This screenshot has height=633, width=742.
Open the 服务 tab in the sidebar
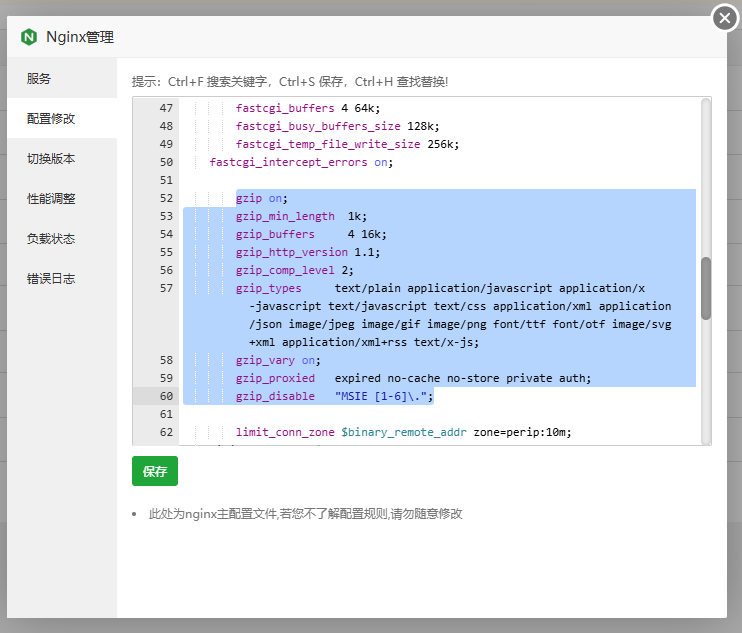point(39,79)
